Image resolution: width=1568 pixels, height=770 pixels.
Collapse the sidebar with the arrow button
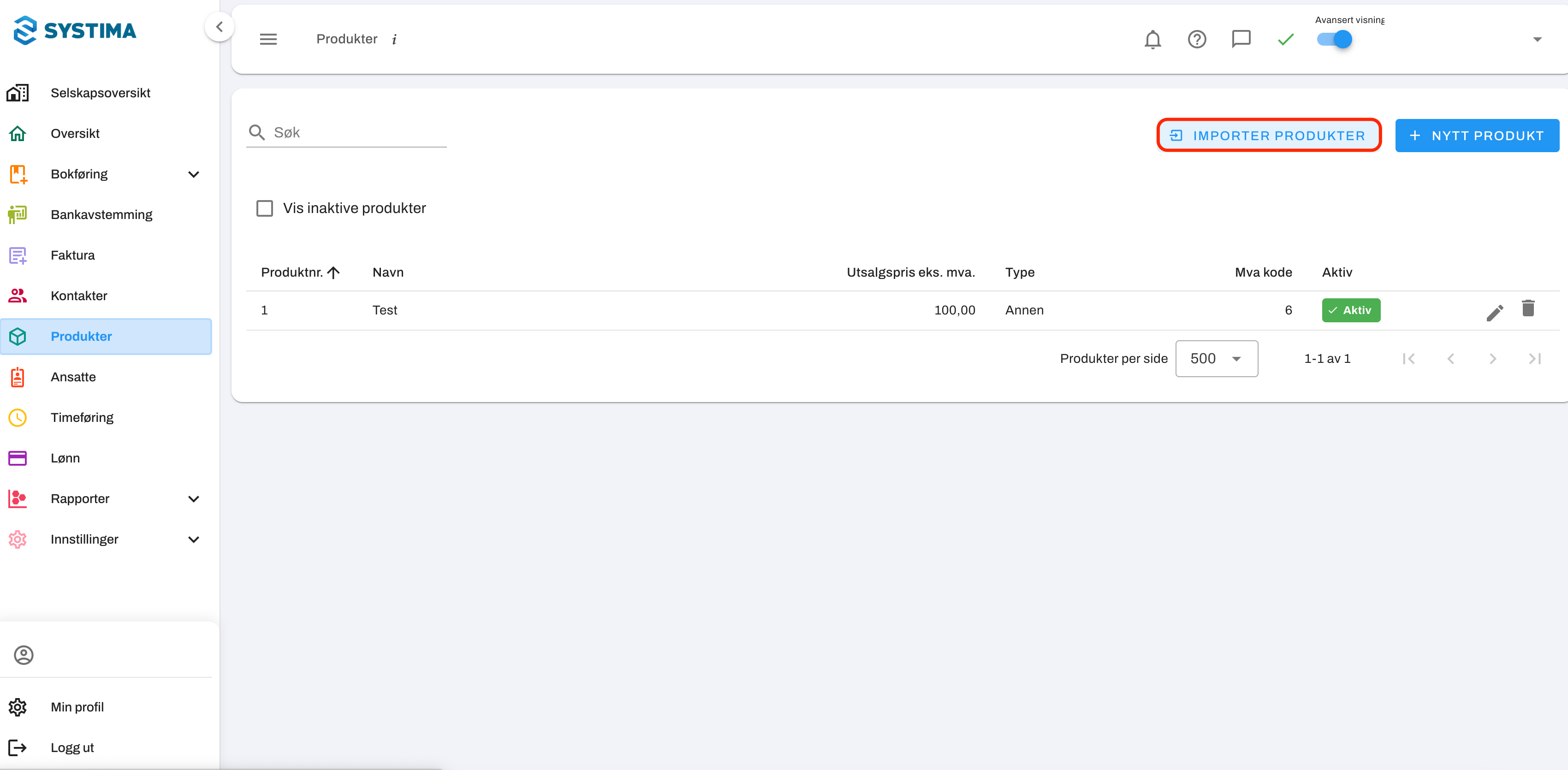[x=219, y=27]
